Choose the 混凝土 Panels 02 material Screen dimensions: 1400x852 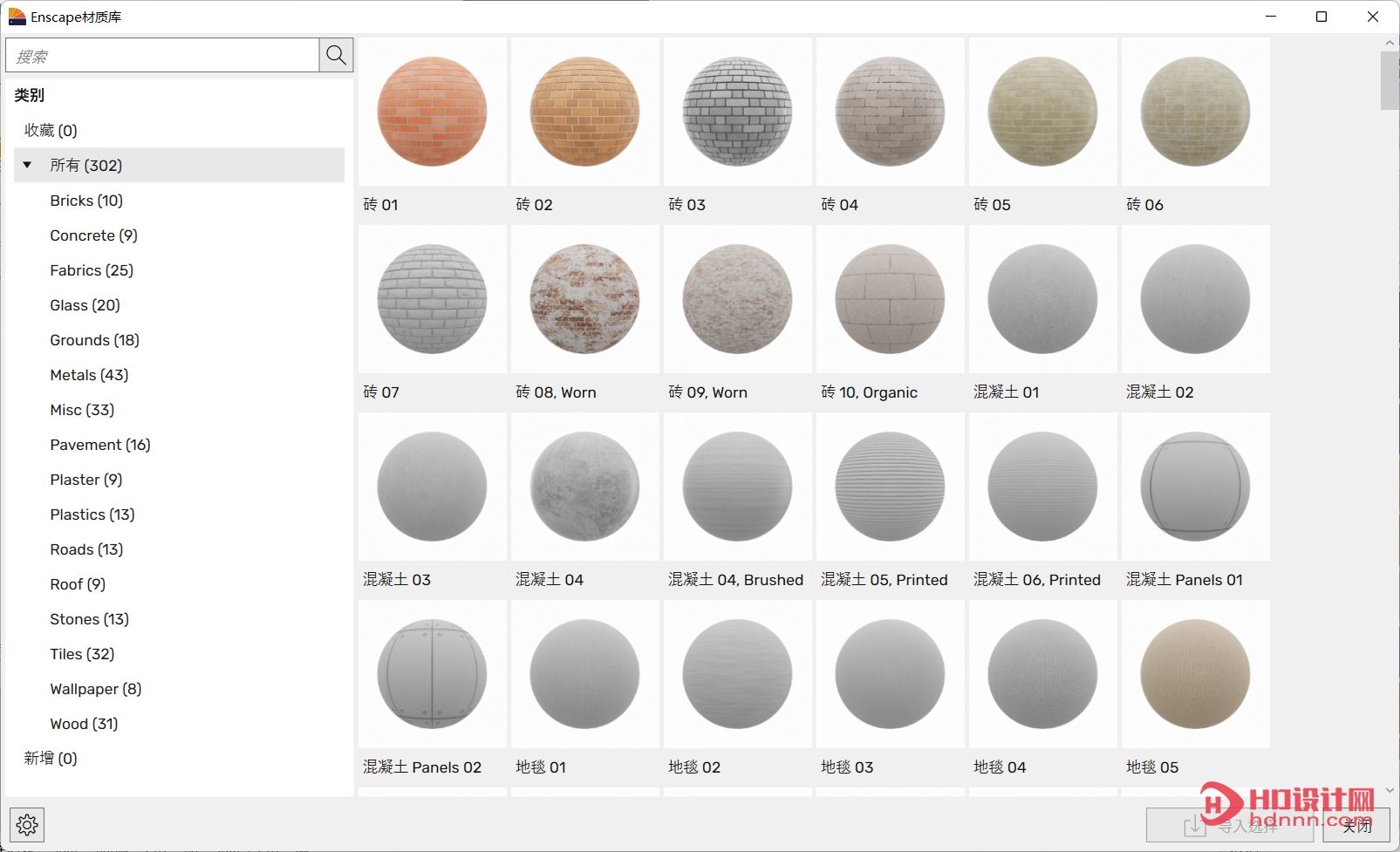(432, 674)
